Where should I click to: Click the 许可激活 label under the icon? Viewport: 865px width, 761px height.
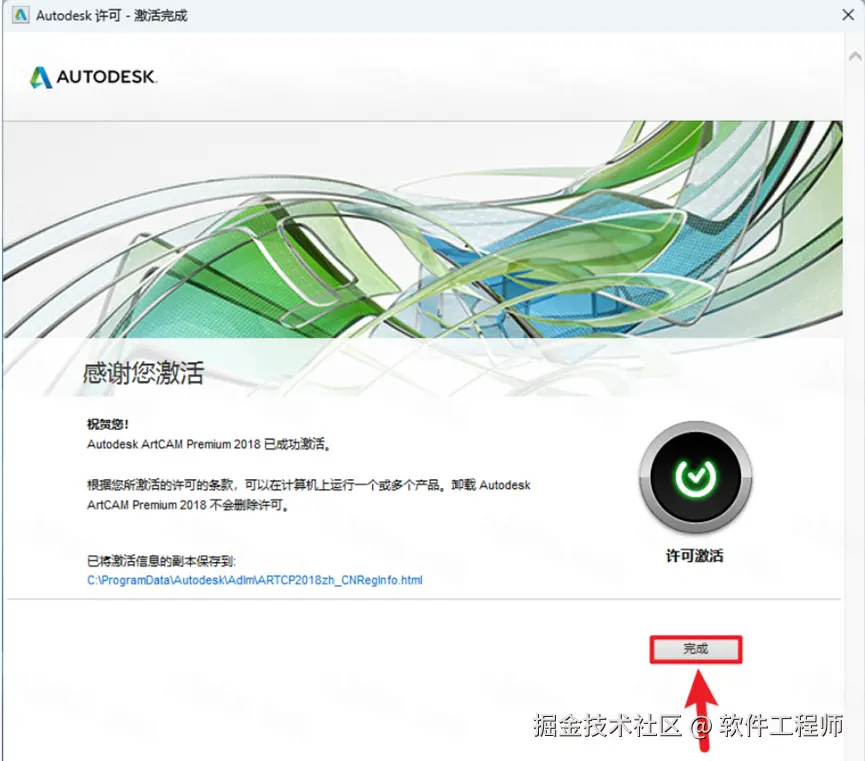[x=695, y=556]
